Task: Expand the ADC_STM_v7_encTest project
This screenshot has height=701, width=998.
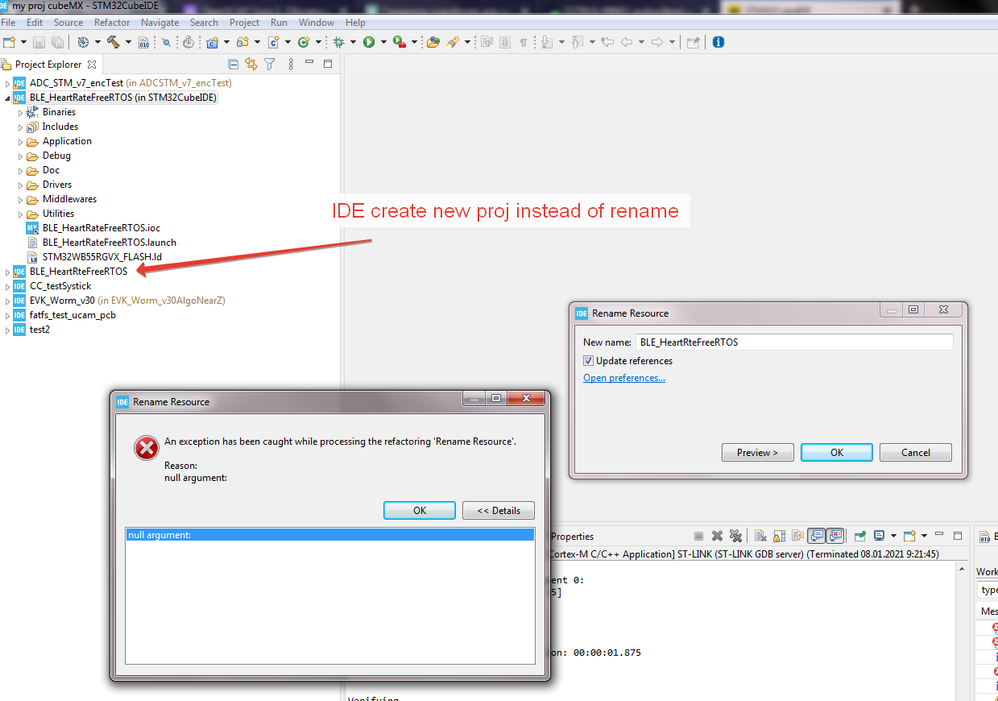Action: click(x=7, y=83)
